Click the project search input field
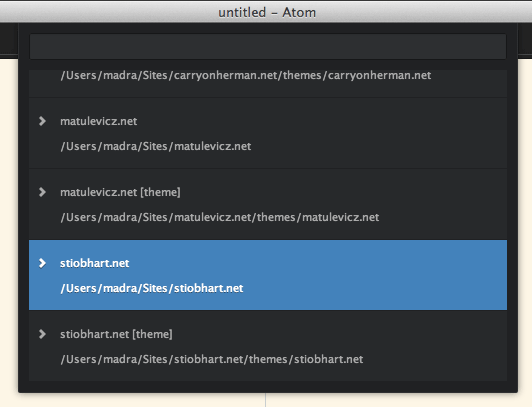The width and height of the screenshot is (532, 407). click(x=268, y=46)
